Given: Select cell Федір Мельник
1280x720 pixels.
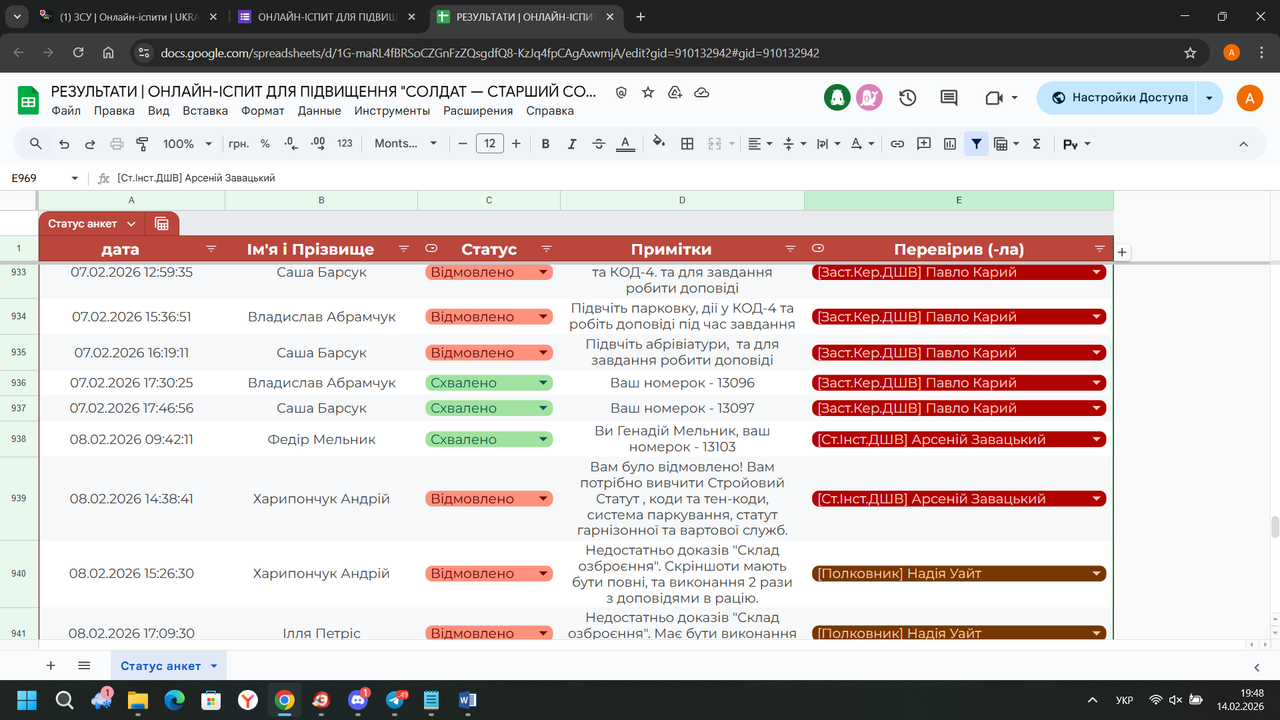Looking at the screenshot, I should coord(321,439).
